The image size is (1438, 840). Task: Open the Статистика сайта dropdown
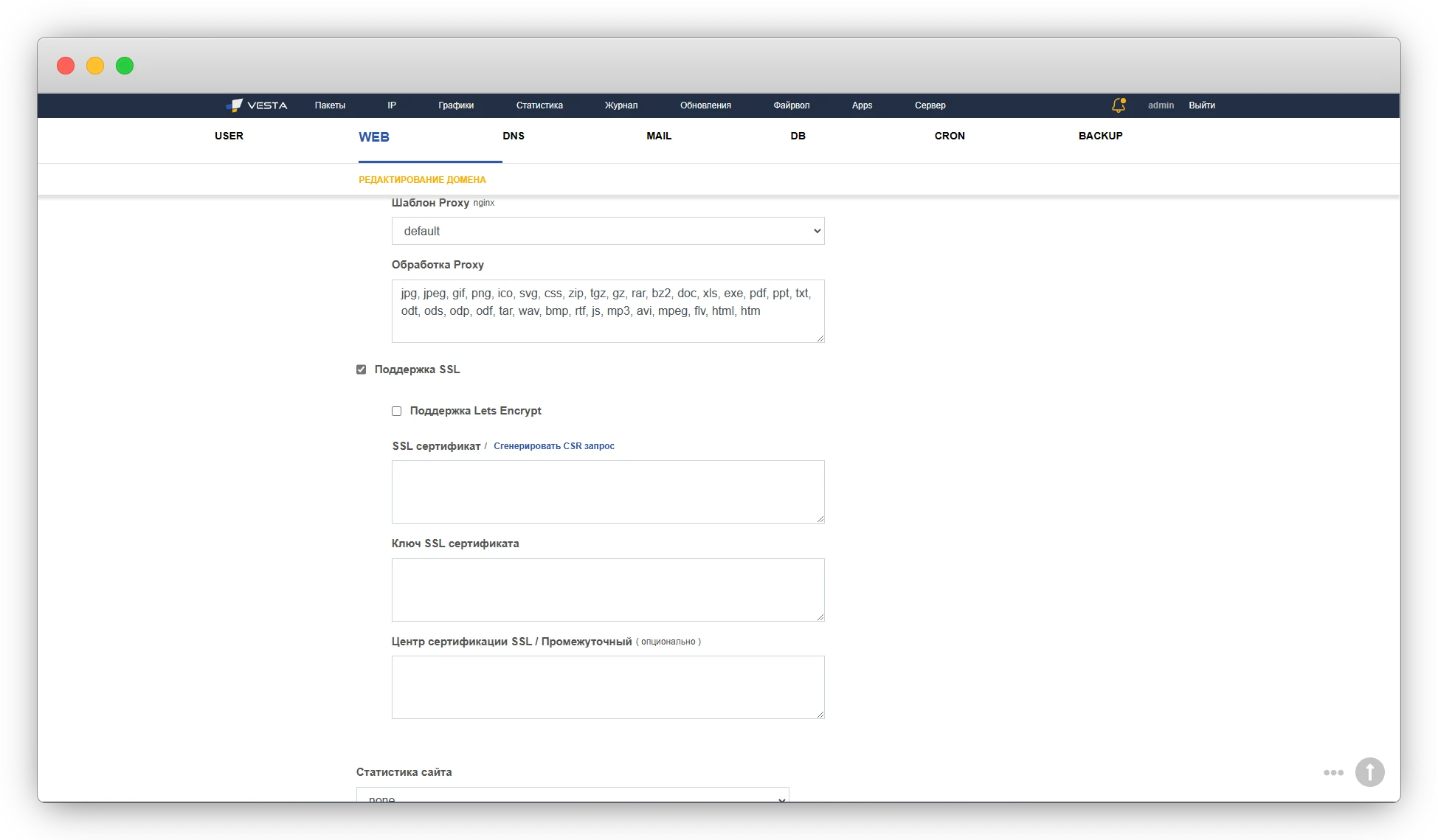[573, 795]
